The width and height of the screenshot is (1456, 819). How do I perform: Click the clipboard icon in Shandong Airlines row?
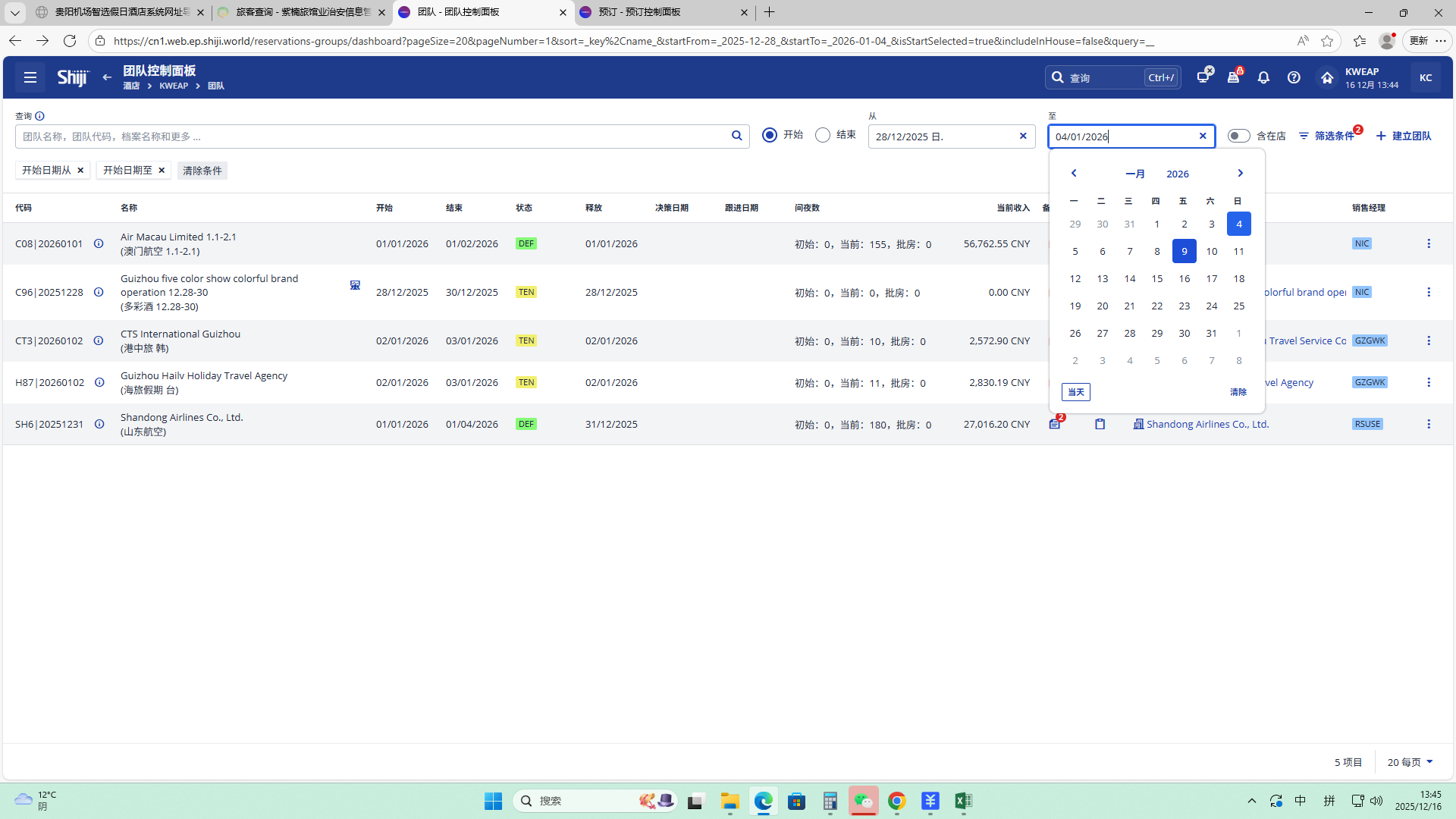coord(1100,424)
